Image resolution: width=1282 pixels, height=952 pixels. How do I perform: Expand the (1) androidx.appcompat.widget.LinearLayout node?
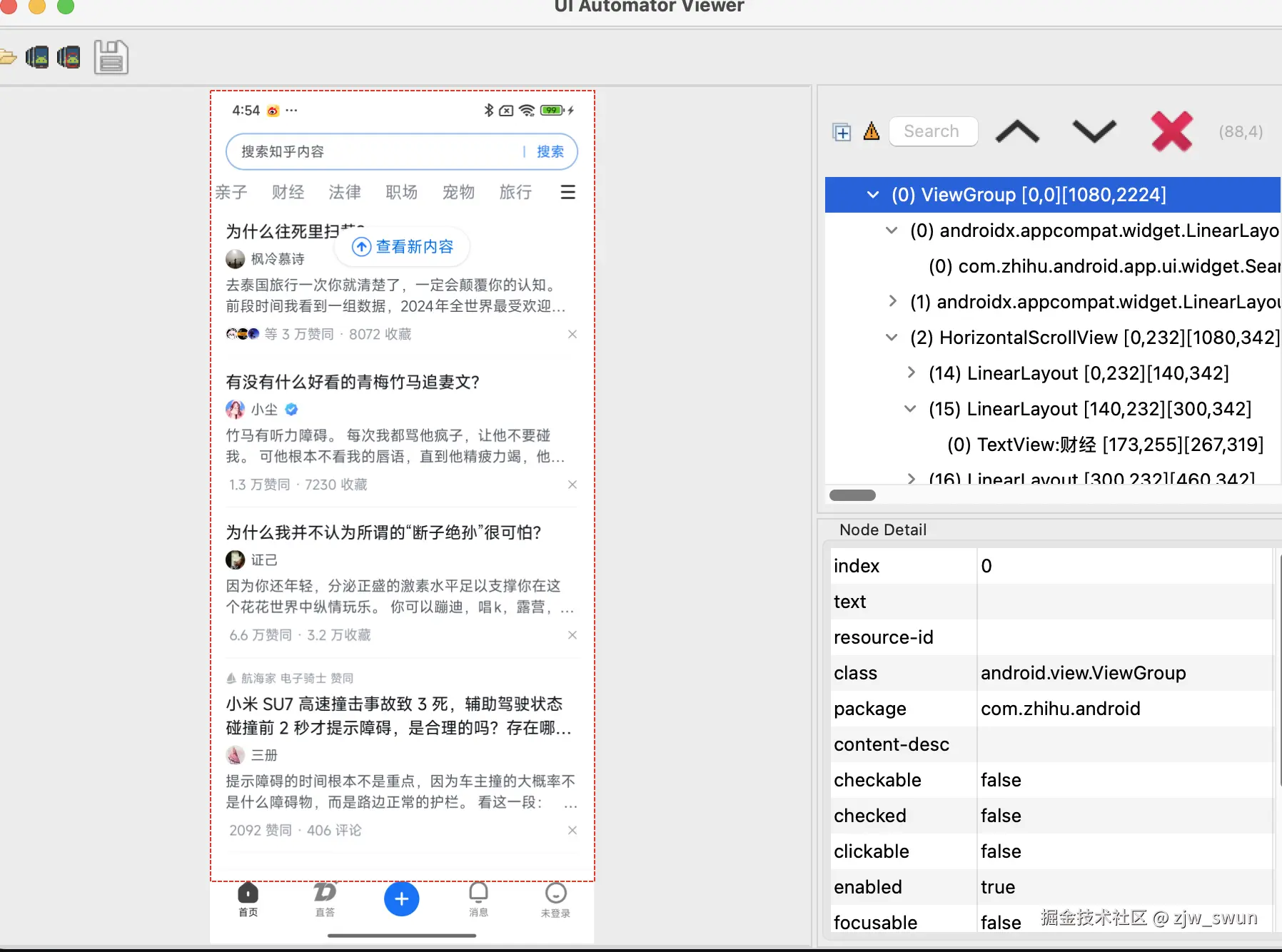892,302
